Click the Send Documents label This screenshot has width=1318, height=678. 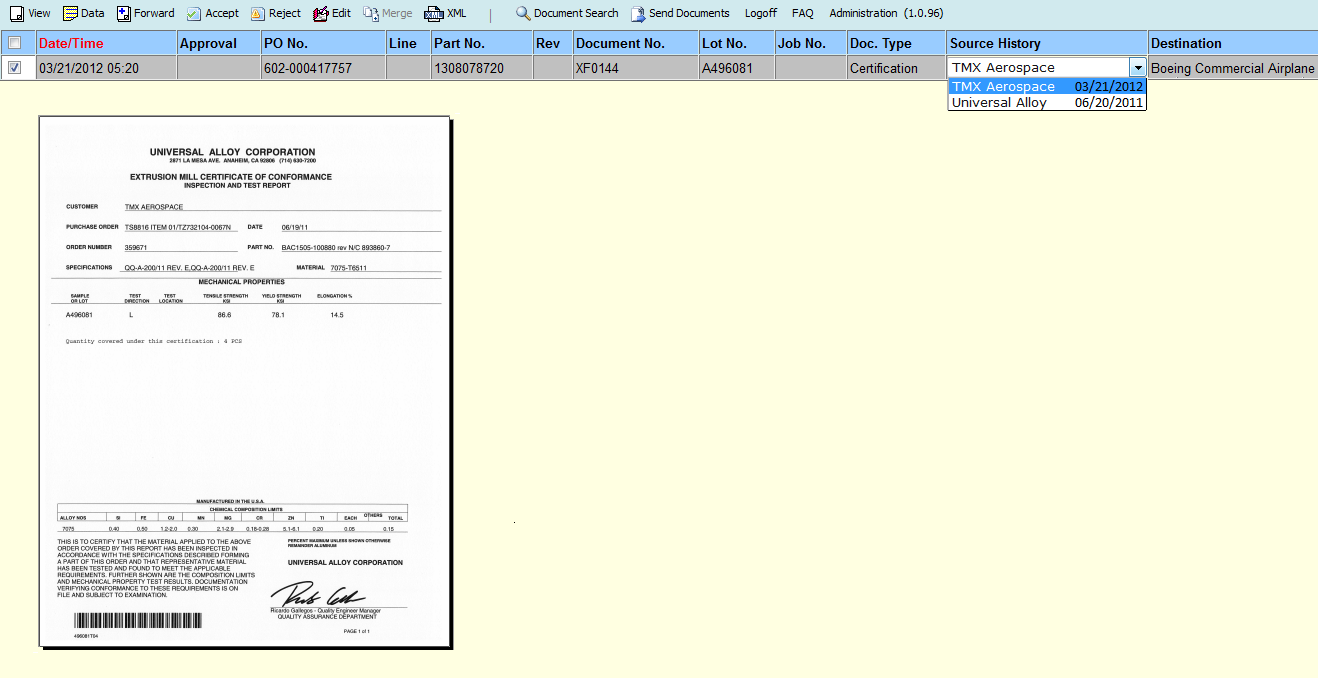point(689,14)
